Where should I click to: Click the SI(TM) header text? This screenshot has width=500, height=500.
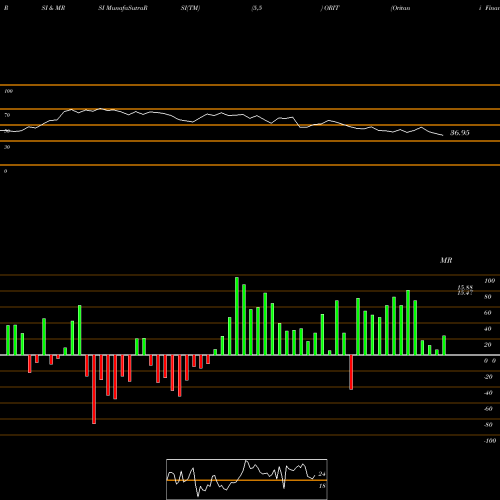pyautogui.click(x=190, y=8)
